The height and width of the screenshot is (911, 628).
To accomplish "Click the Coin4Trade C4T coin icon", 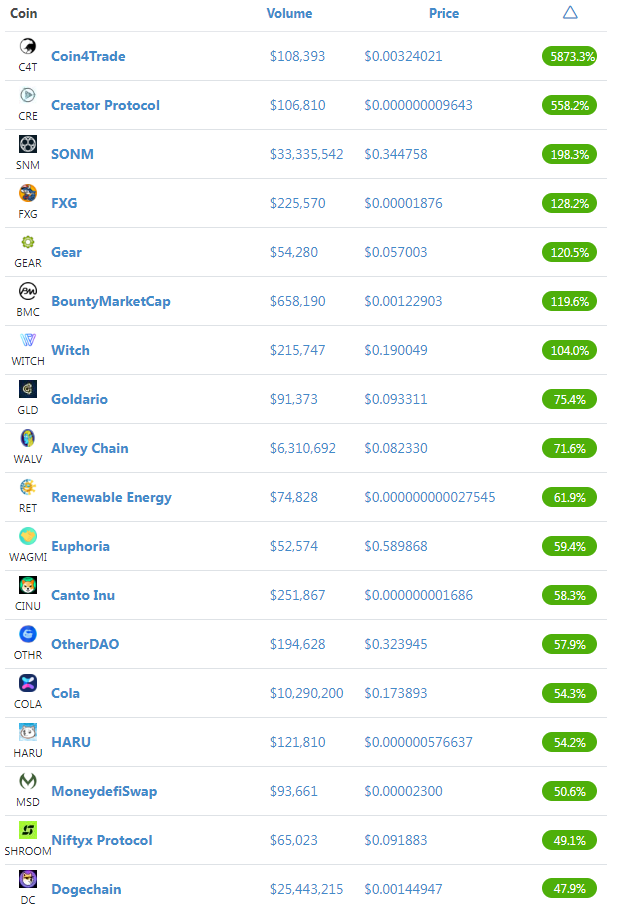I will tap(28, 46).
